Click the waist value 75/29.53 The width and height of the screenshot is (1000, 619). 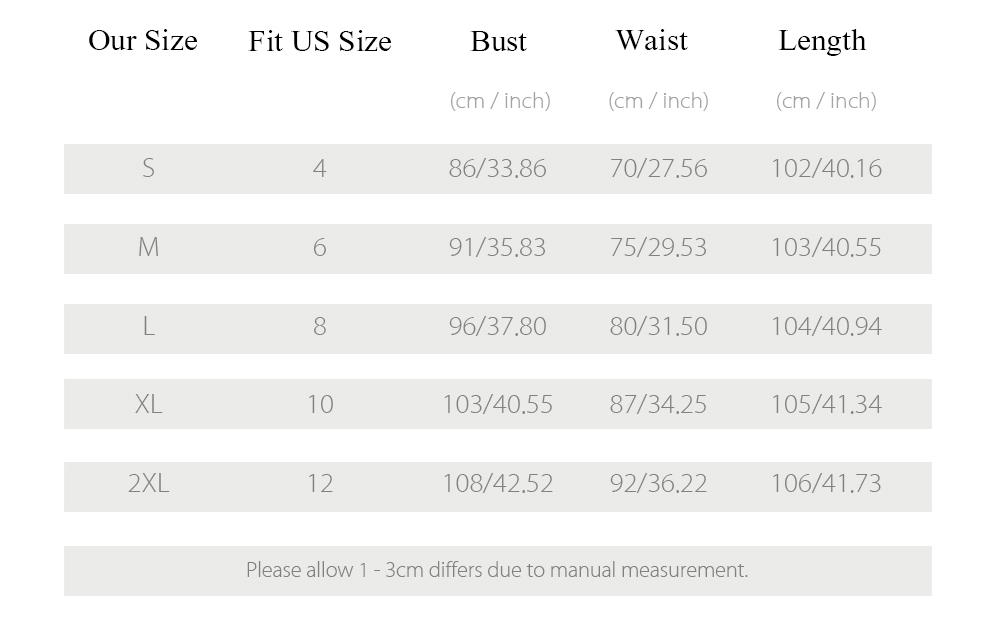[658, 247]
